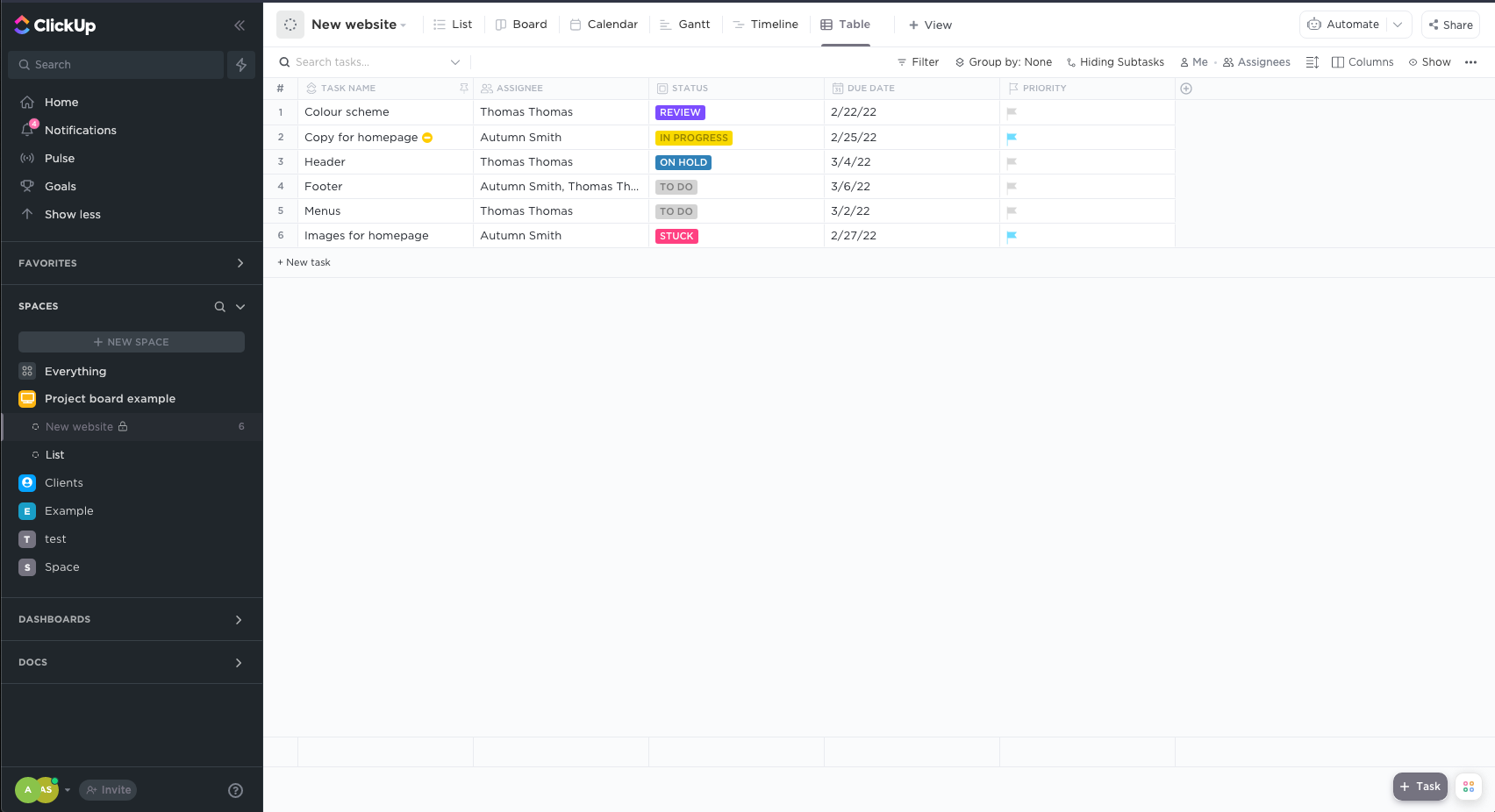1495x812 pixels.
Task: Open Notifications bell in sidebar
Action: tap(28, 130)
